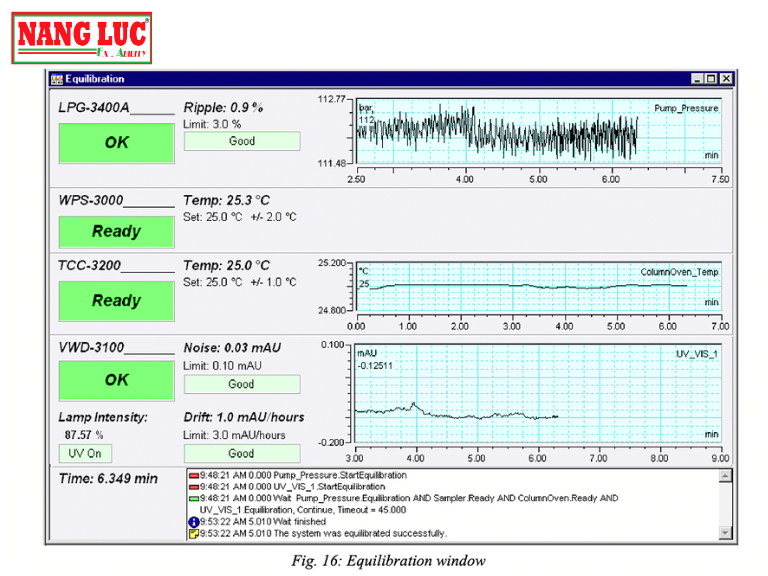Image resolution: width=768 pixels, height=576 pixels.
Task: Click the green Ready status for TCC-3200
Action: [x=116, y=300]
